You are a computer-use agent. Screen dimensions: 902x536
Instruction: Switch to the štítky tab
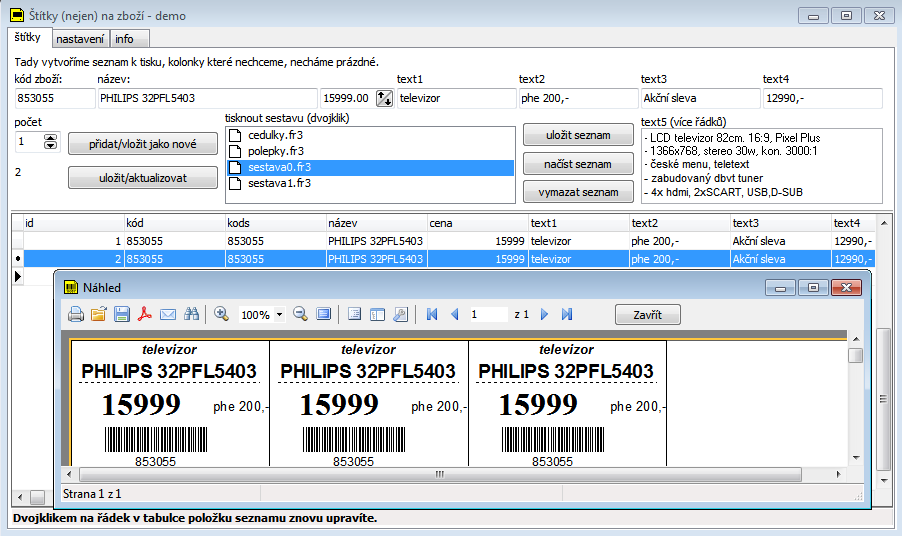[28, 37]
